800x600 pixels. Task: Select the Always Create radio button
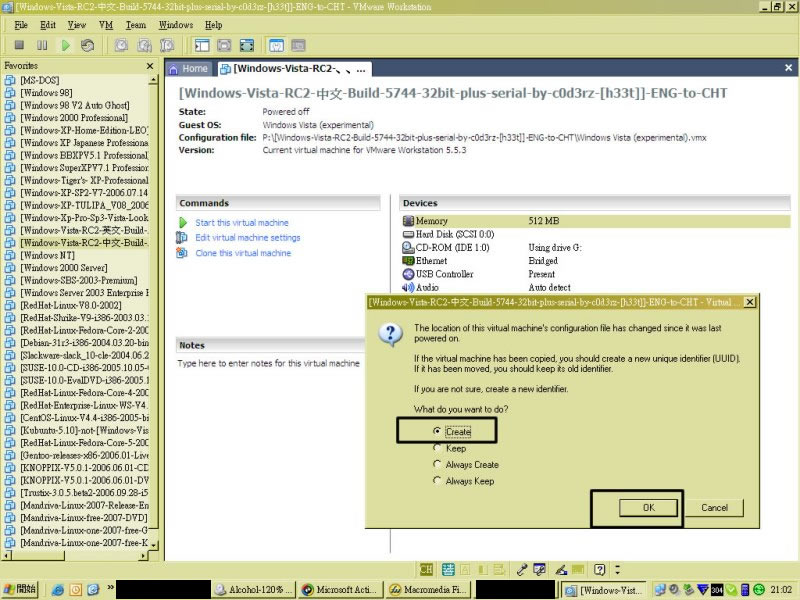tap(437, 464)
